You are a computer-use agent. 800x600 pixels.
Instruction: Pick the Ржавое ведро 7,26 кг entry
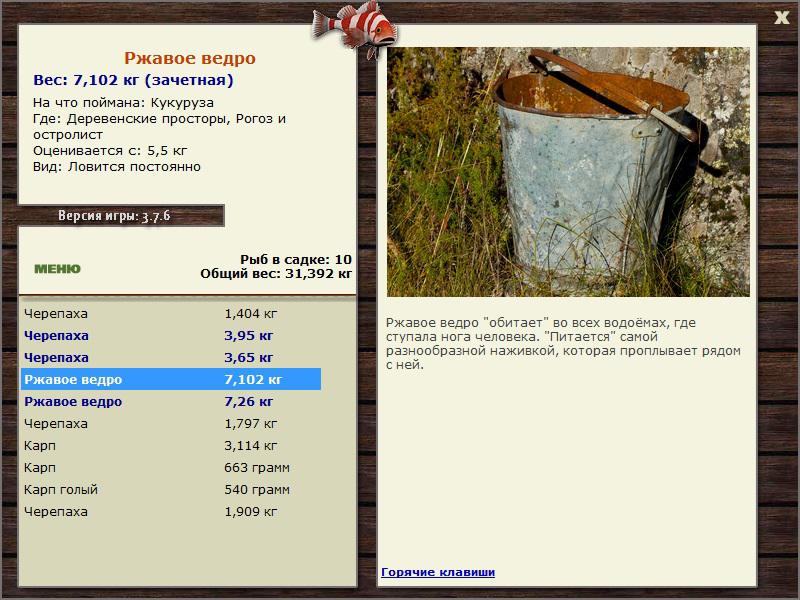coord(170,402)
